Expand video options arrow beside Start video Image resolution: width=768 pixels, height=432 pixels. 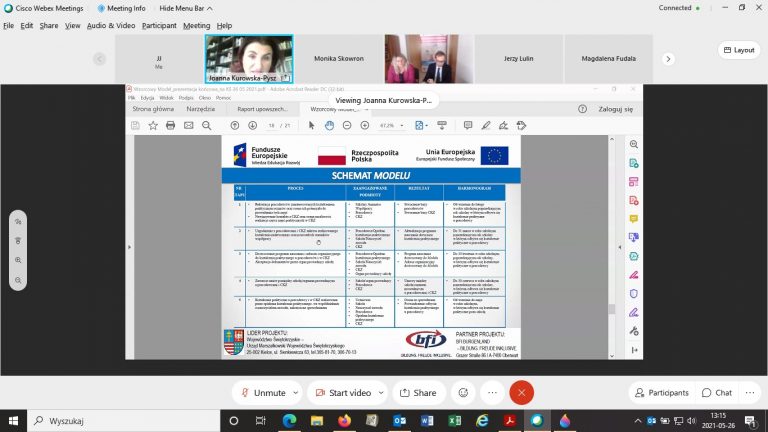381,393
